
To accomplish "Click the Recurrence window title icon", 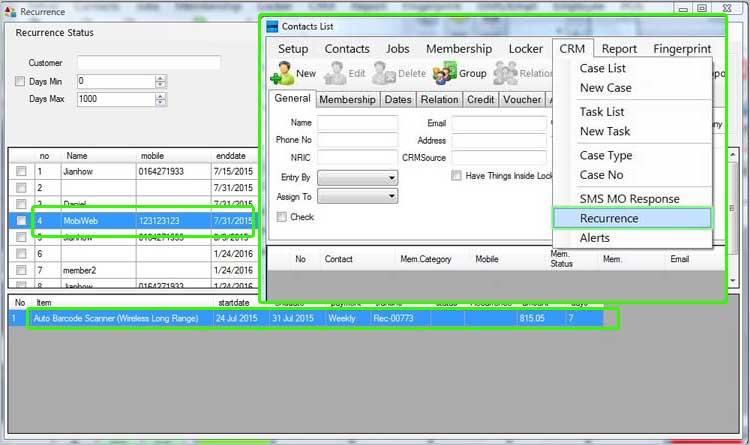I will click(x=10, y=11).
